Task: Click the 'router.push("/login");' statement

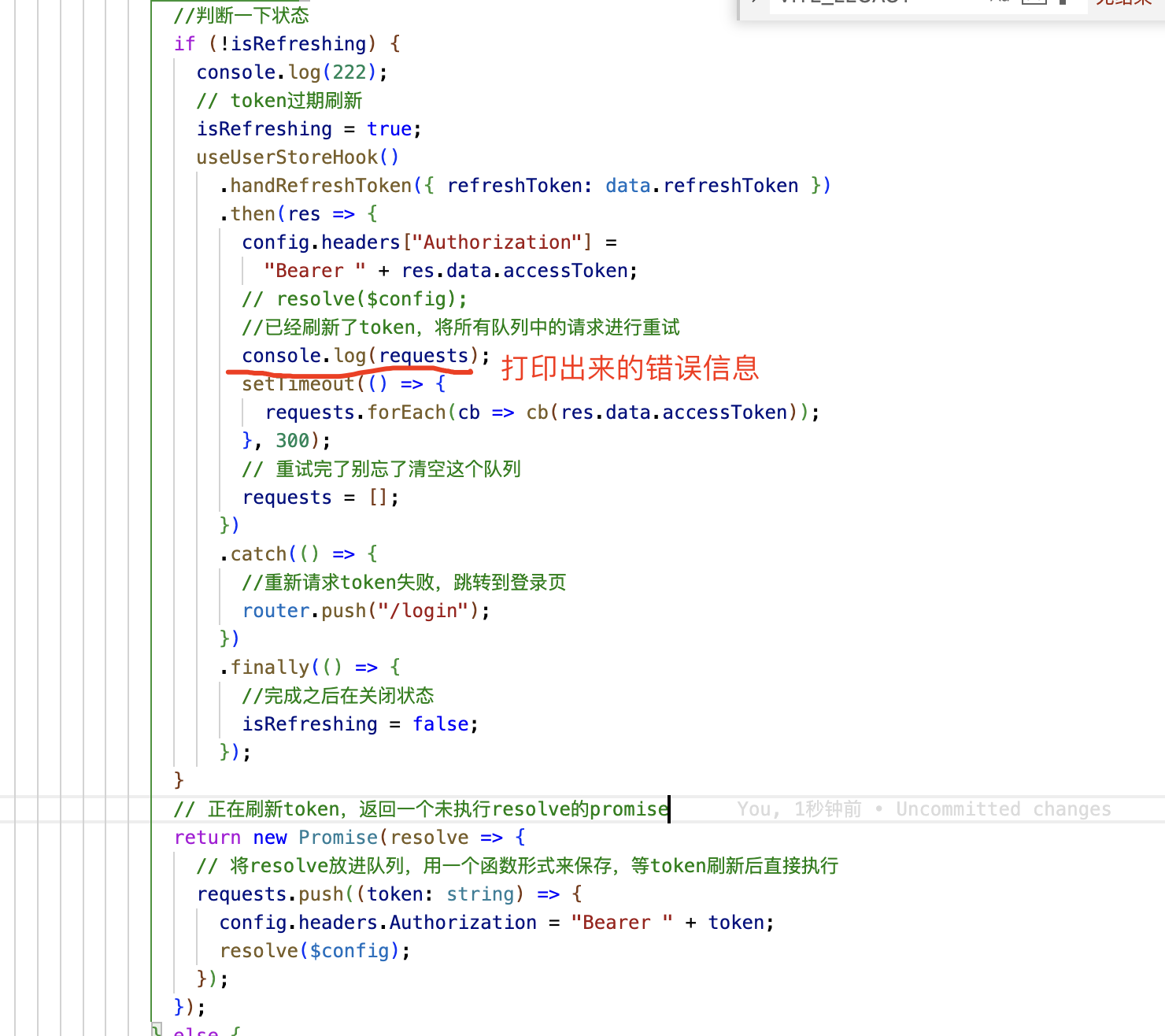Action: click(x=366, y=611)
